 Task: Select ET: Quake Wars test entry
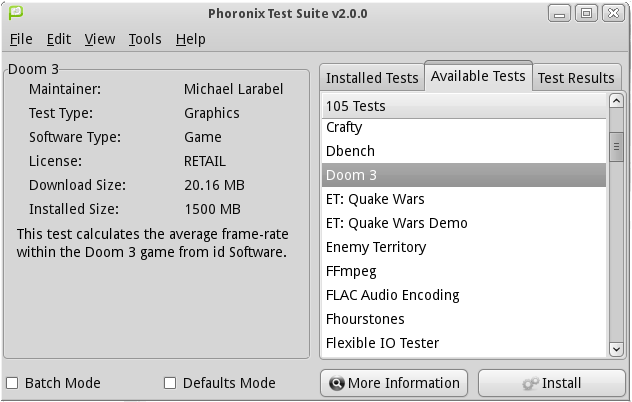[x=464, y=199]
